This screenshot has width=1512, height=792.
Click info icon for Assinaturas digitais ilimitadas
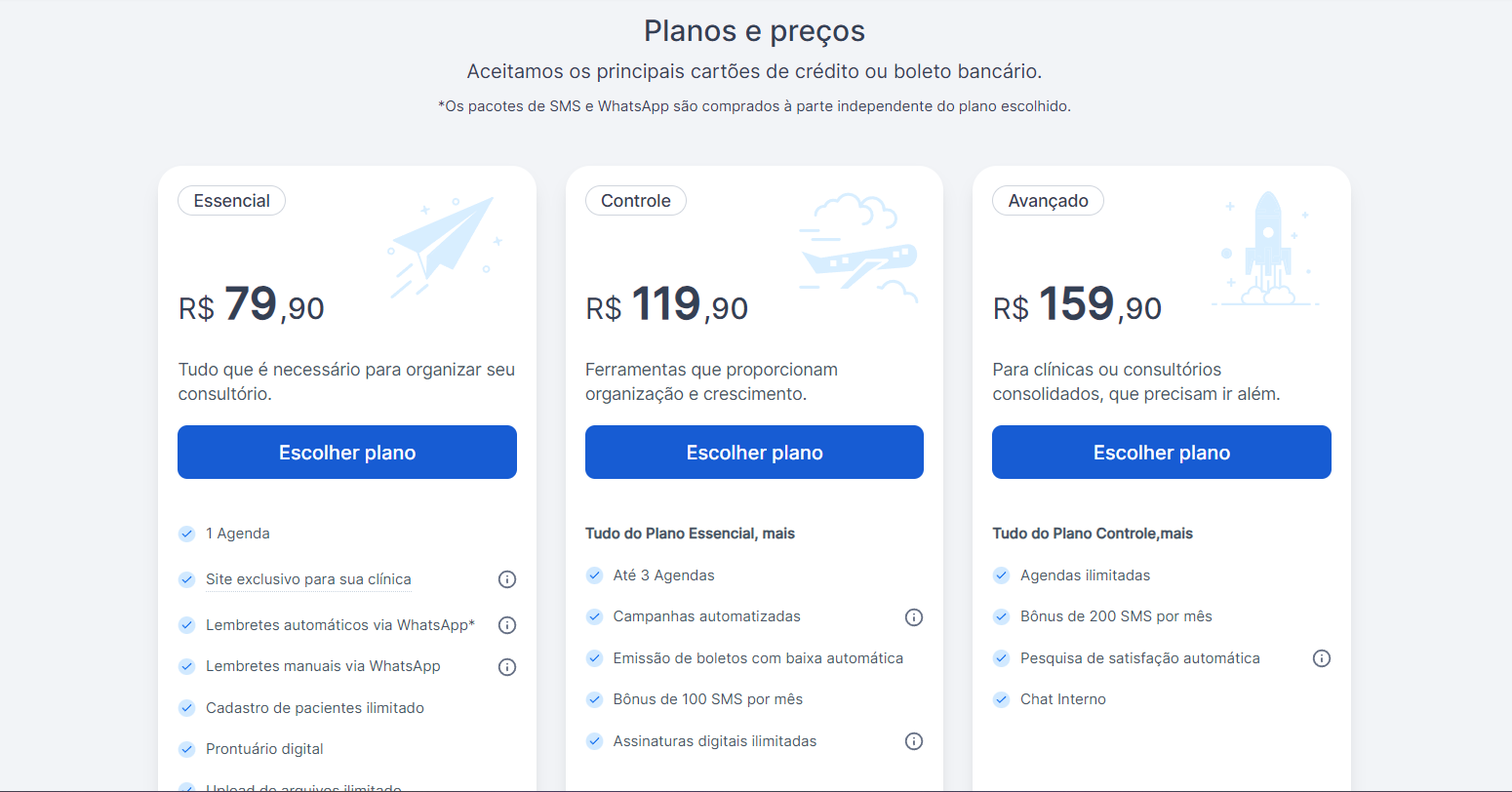coord(914,741)
